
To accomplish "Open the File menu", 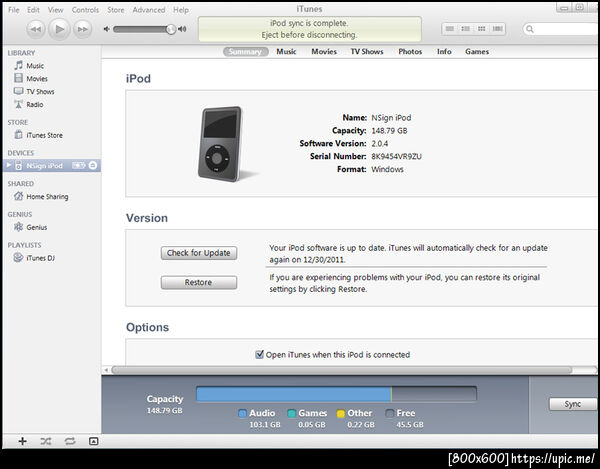I will pyautogui.click(x=14, y=10).
